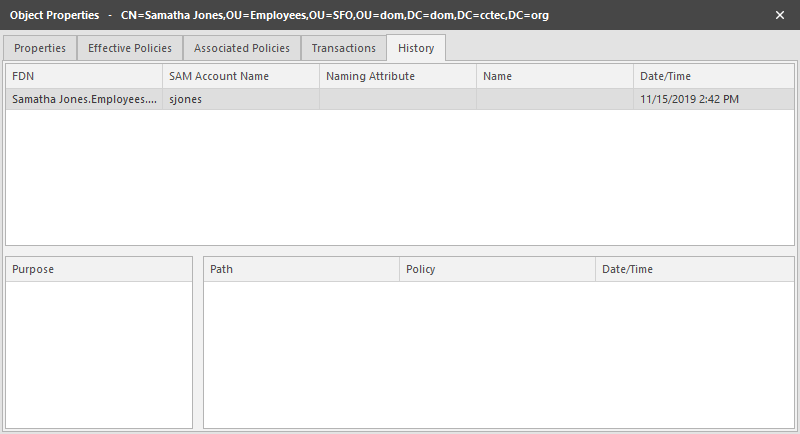The width and height of the screenshot is (800, 434).
Task: Sort the top table by its Date/Time header
Action: tap(713, 76)
